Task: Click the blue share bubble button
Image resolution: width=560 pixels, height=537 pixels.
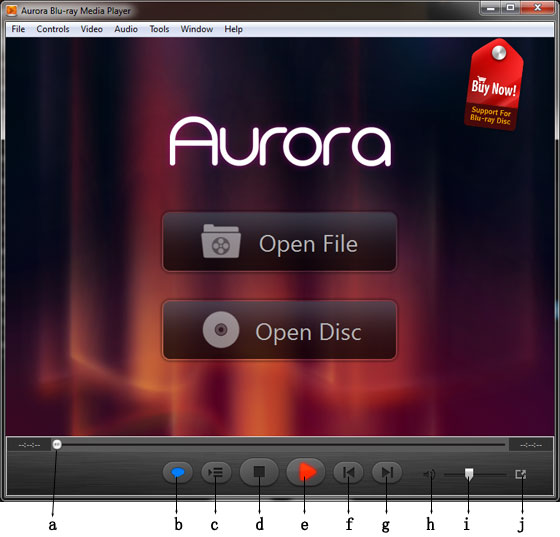Action: 178,472
